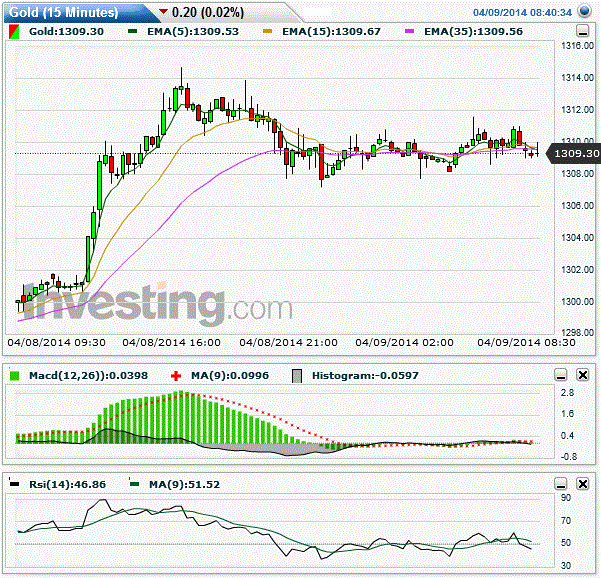601x578 pixels.
Task: Click the purple EMA(35) legend marker
Action: (410, 31)
